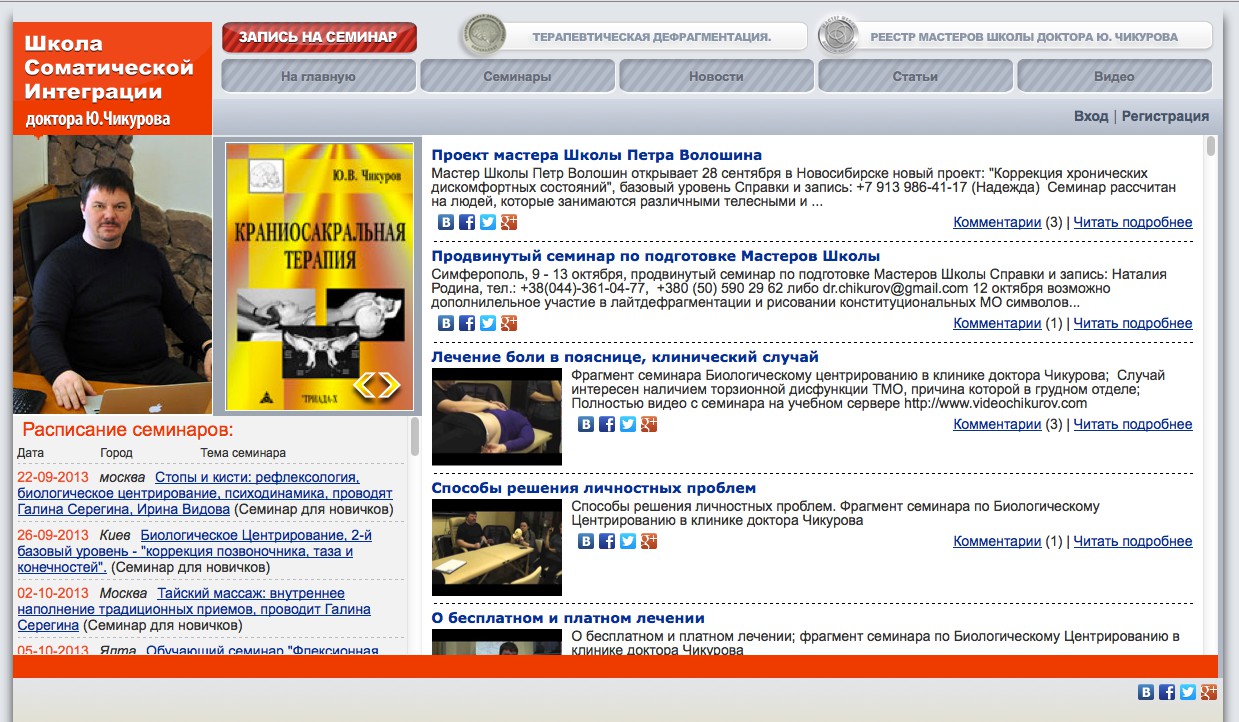
Task: Share Способы решения post on Google Plus
Action: (649, 541)
